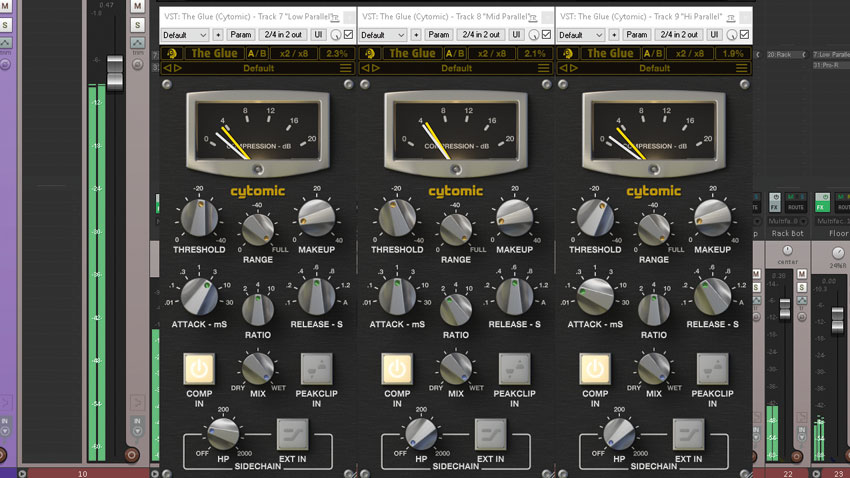Click the Cytomic logo icon in Low Parallel plugin
The image size is (850, 478).
click(172, 53)
